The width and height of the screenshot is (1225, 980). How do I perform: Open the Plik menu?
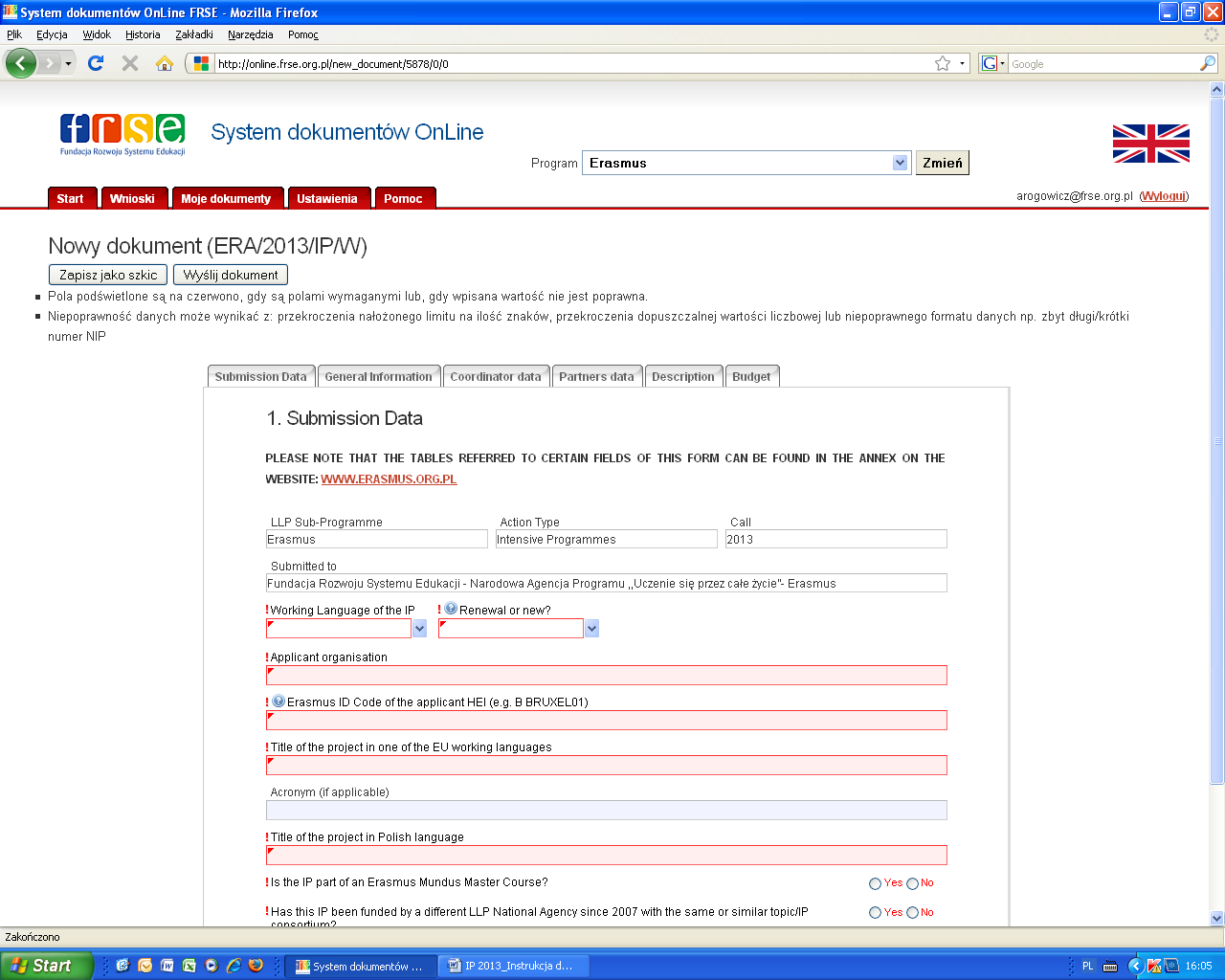pyautogui.click(x=14, y=34)
